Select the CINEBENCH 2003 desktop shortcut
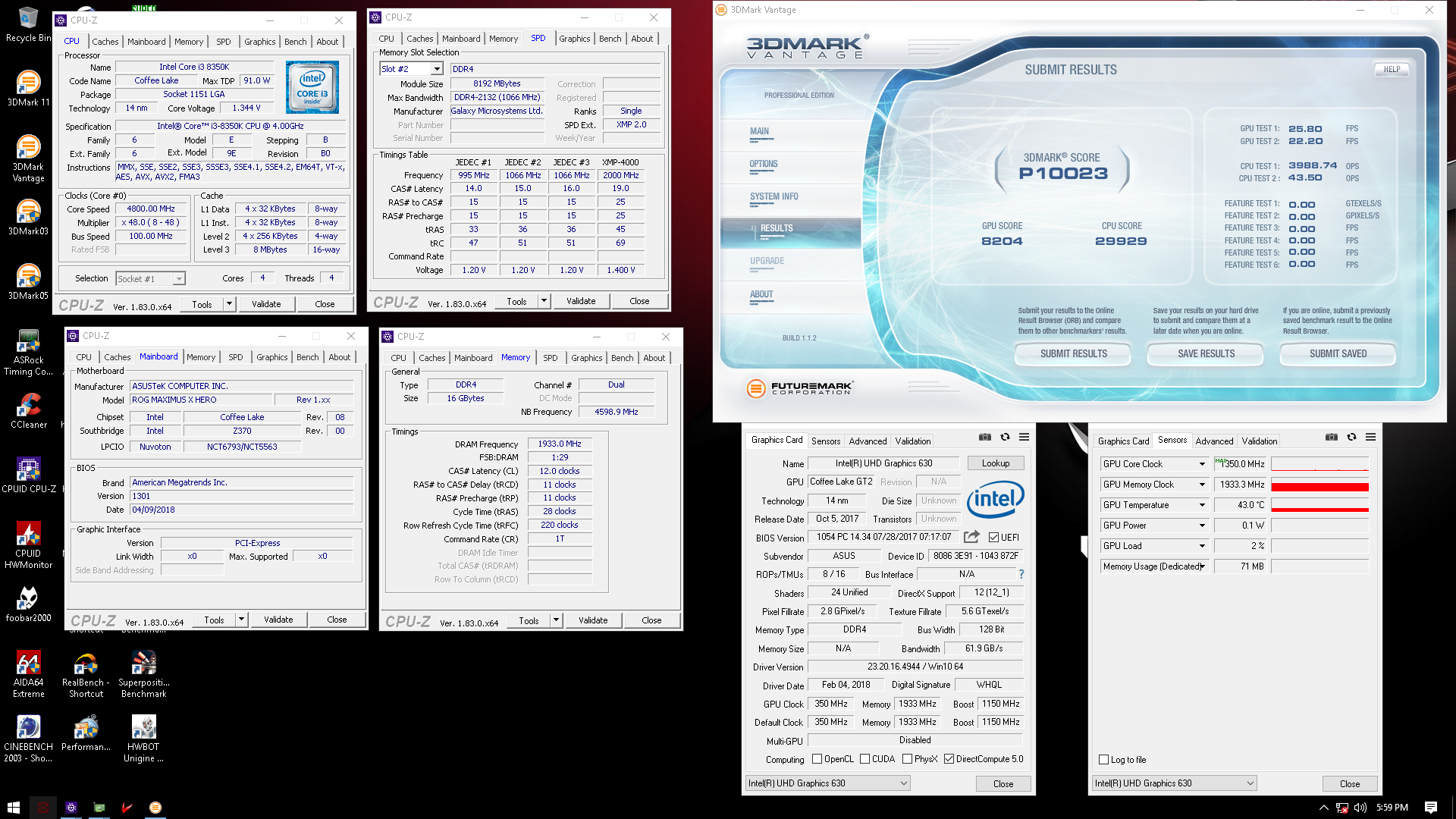This screenshot has height=819, width=1456. click(28, 739)
